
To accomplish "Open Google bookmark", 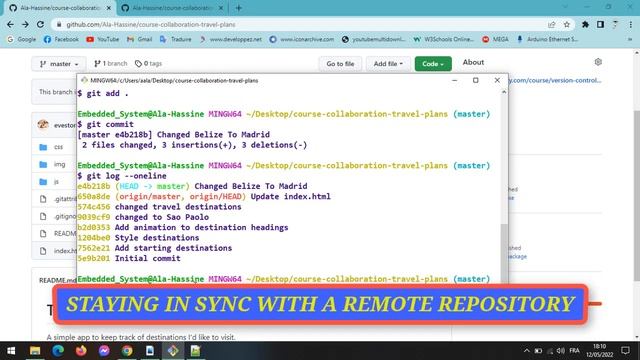I will (22, 39).
